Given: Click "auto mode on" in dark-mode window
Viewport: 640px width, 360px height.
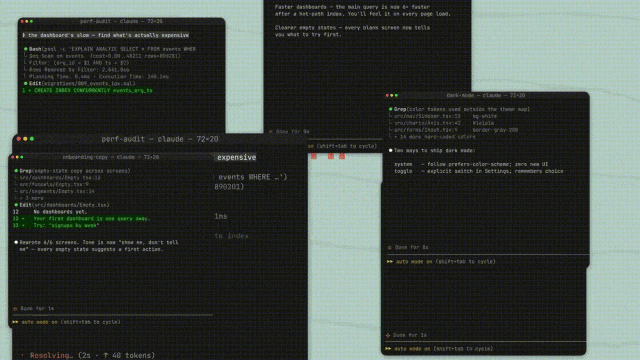Looking at the screenshot, I should 414,262.
